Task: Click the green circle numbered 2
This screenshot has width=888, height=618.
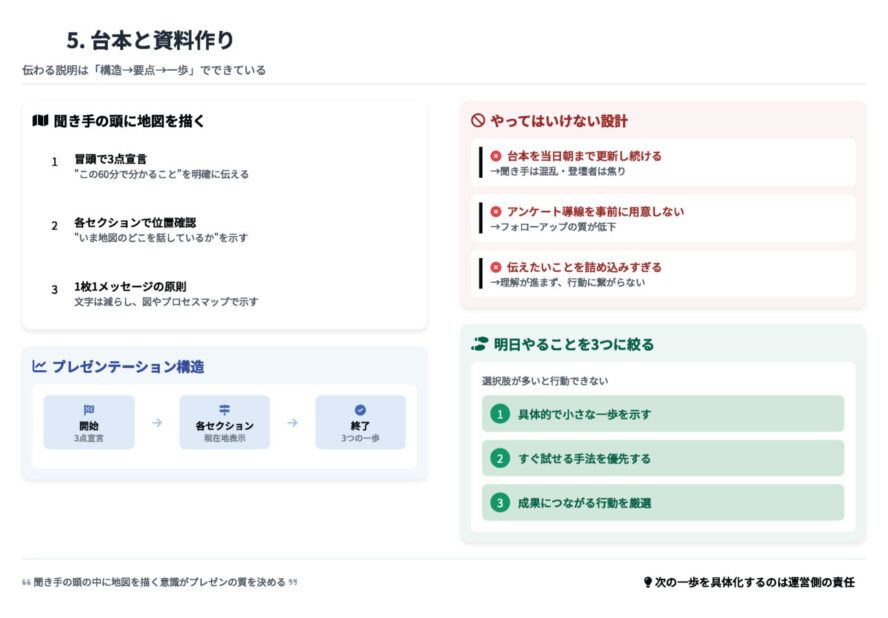Action: coord(499,459)
